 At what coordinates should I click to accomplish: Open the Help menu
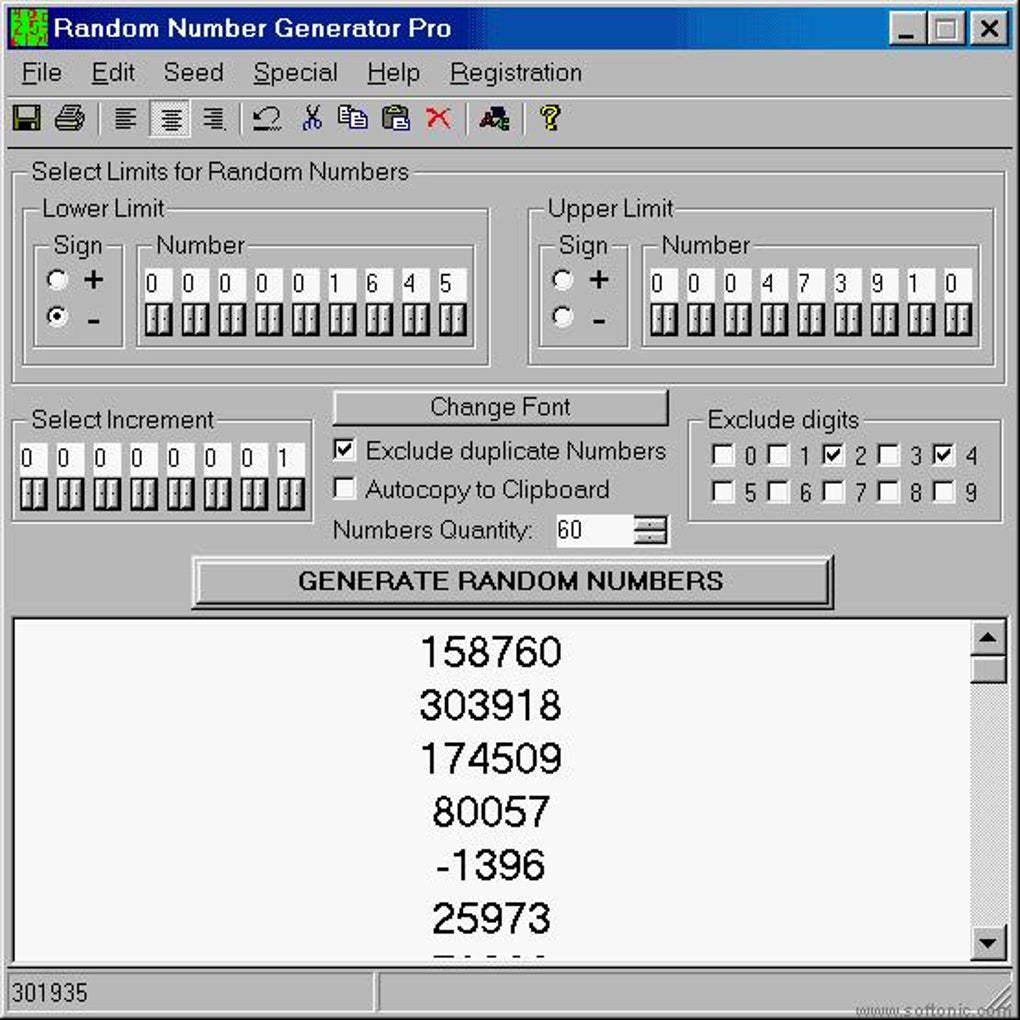point(393,72)
